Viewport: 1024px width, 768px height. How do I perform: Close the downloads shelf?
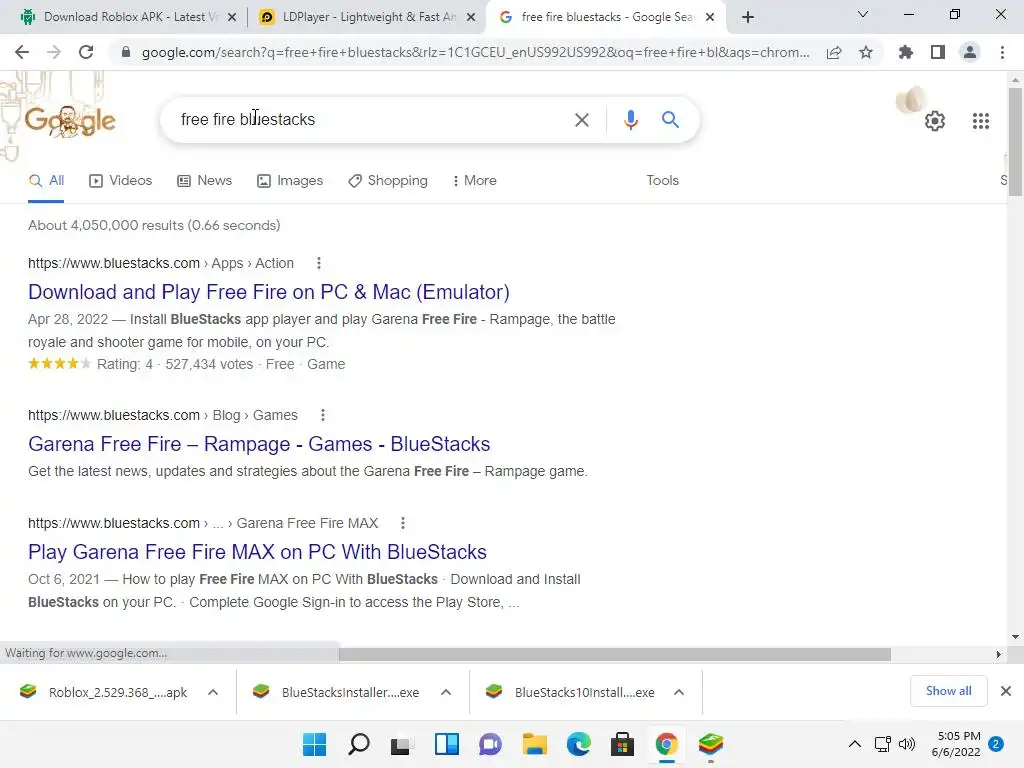pyautogui.click(x=1006, y=691)
